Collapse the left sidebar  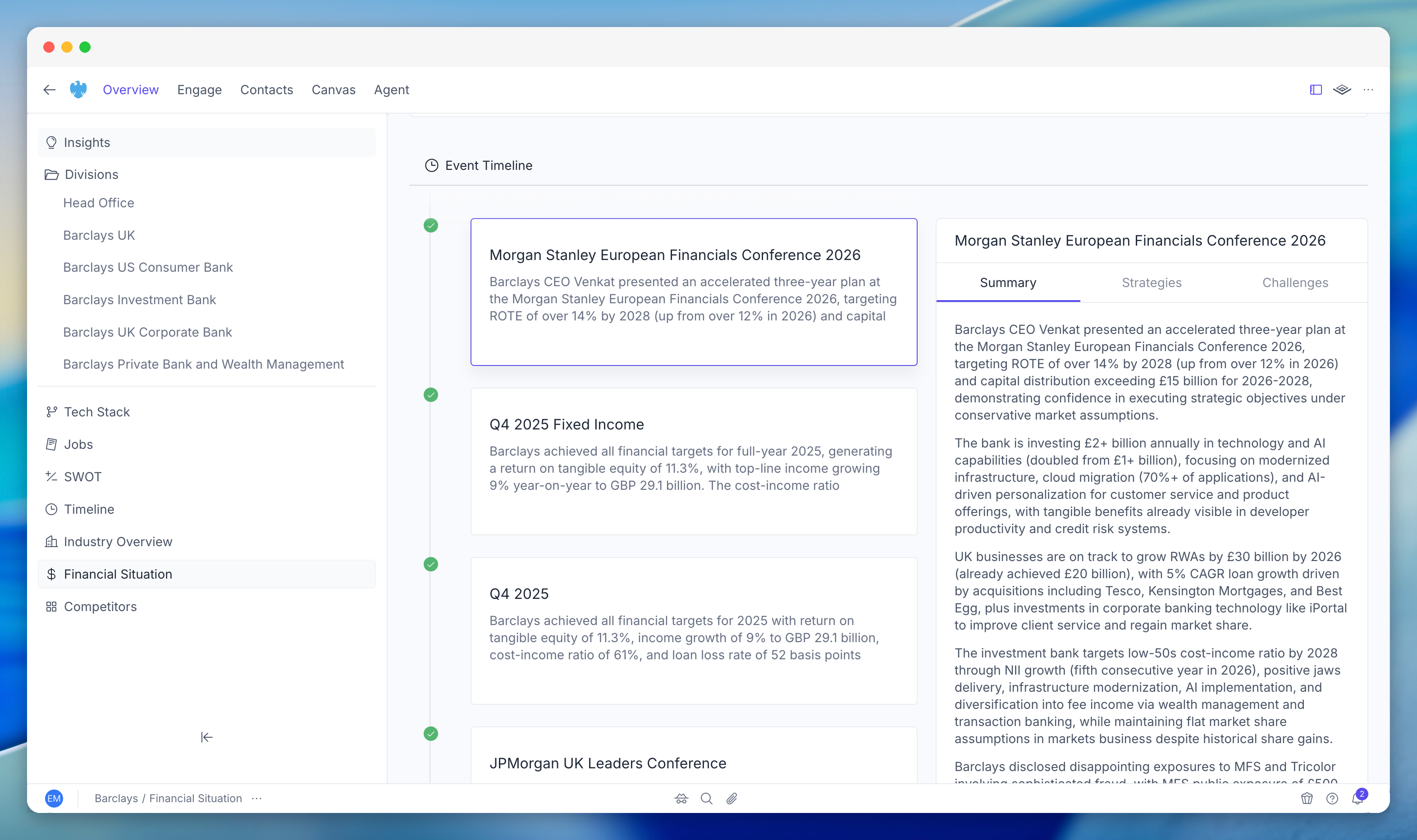point(206,737)
